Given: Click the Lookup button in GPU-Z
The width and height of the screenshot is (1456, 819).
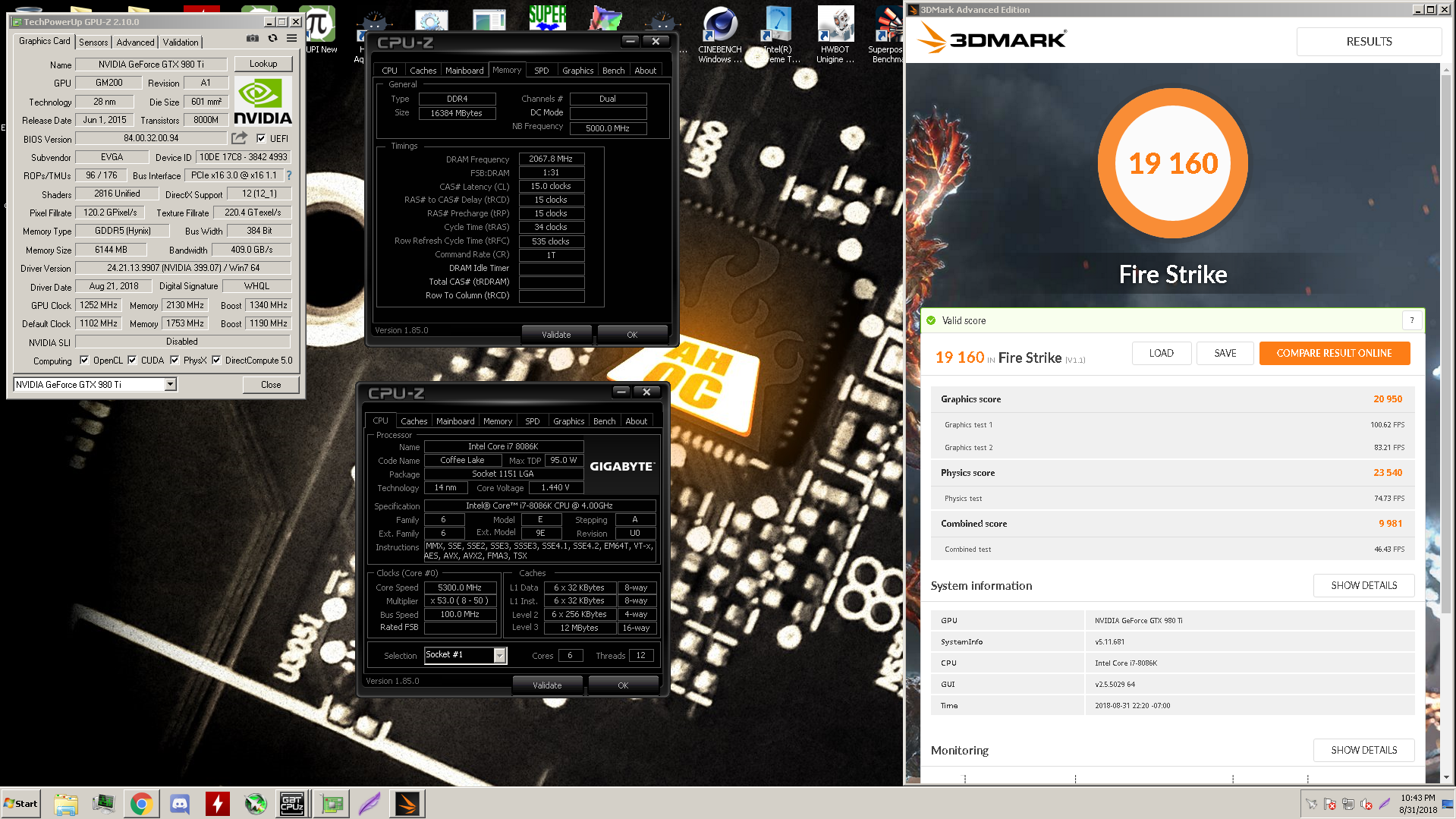Looking at the screenshot, I should (x=263, y=64).
